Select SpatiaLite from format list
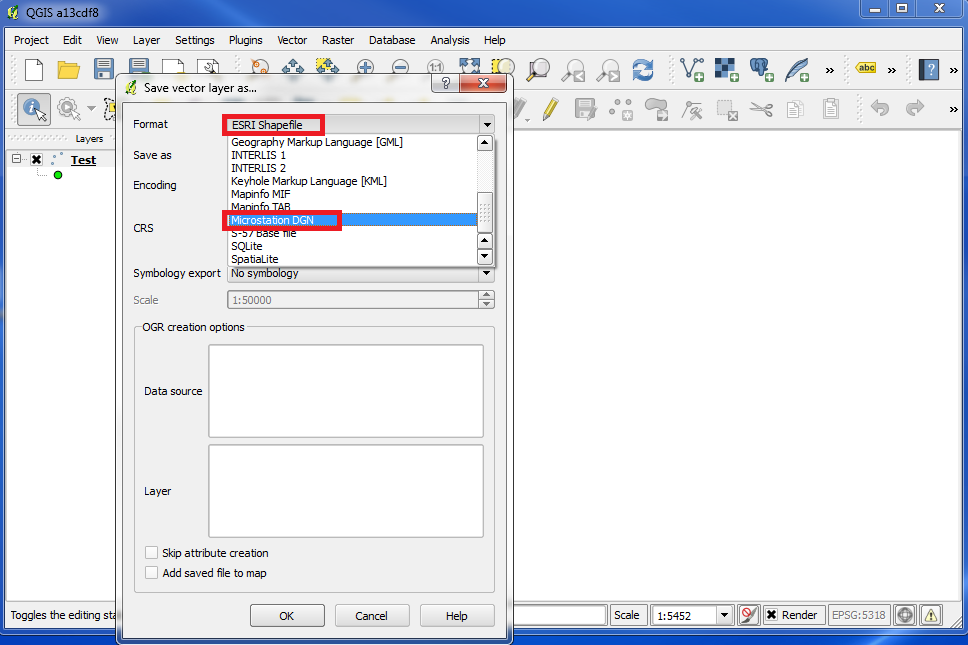 pyautogui.click(x=352, y=259)
